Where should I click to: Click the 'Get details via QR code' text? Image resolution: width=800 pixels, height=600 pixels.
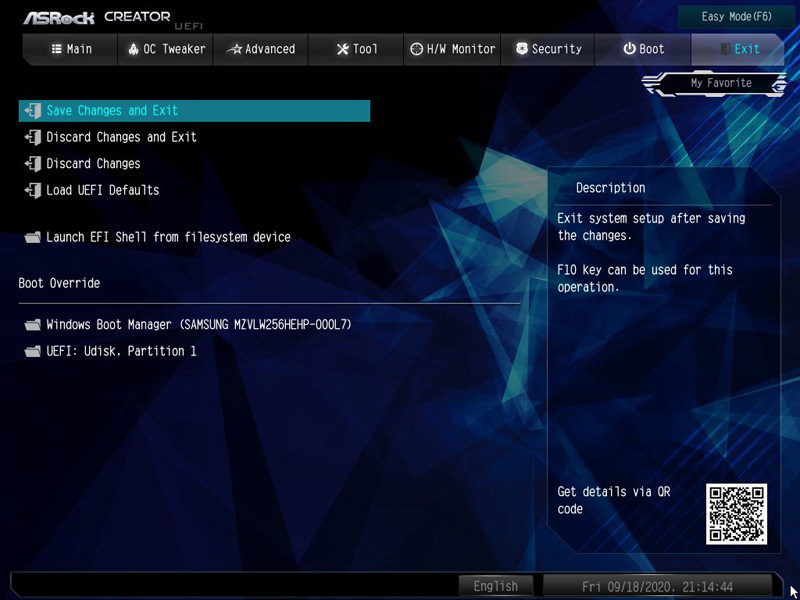click(x=614, y=500)
